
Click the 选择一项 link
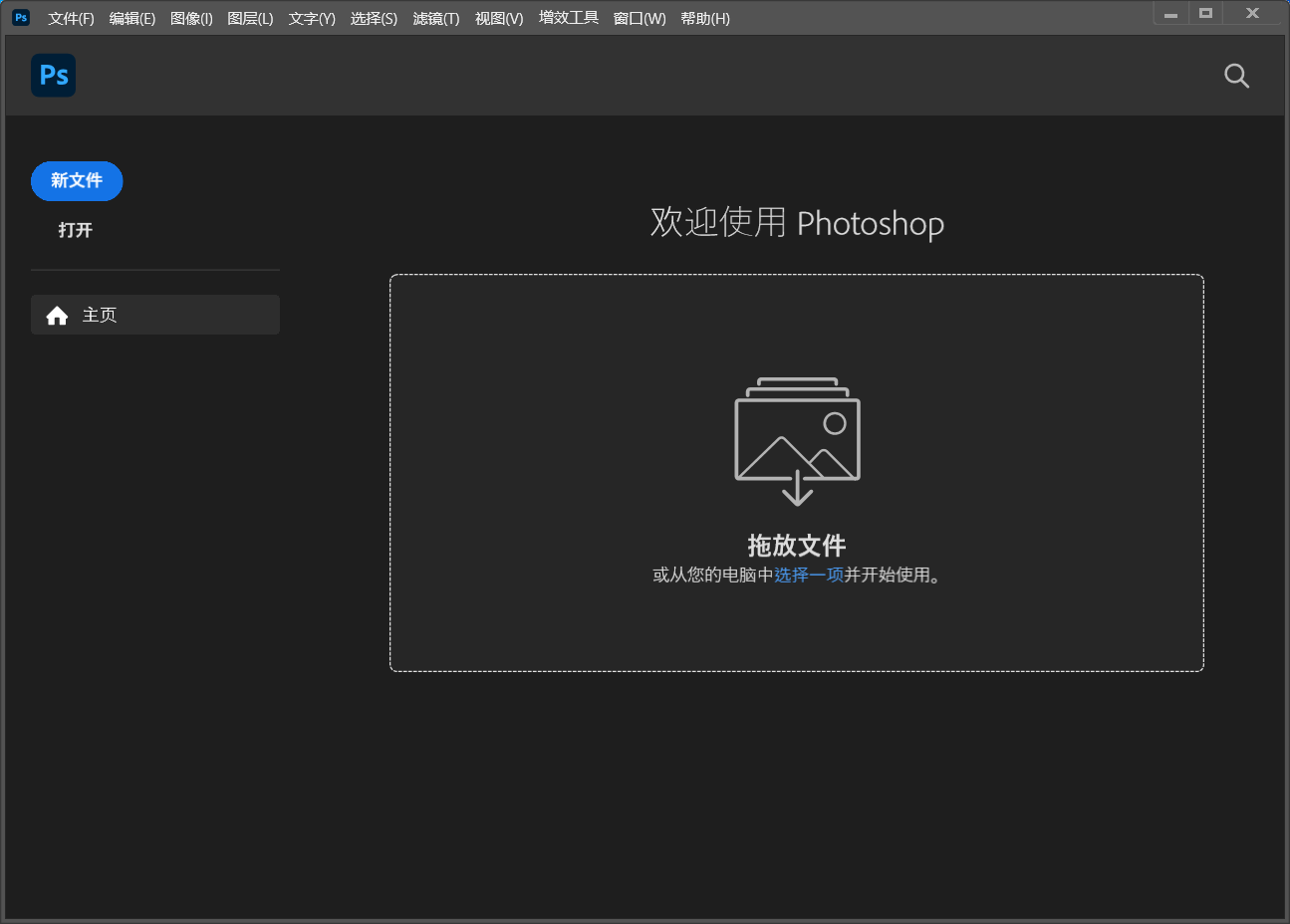point(809,575)
